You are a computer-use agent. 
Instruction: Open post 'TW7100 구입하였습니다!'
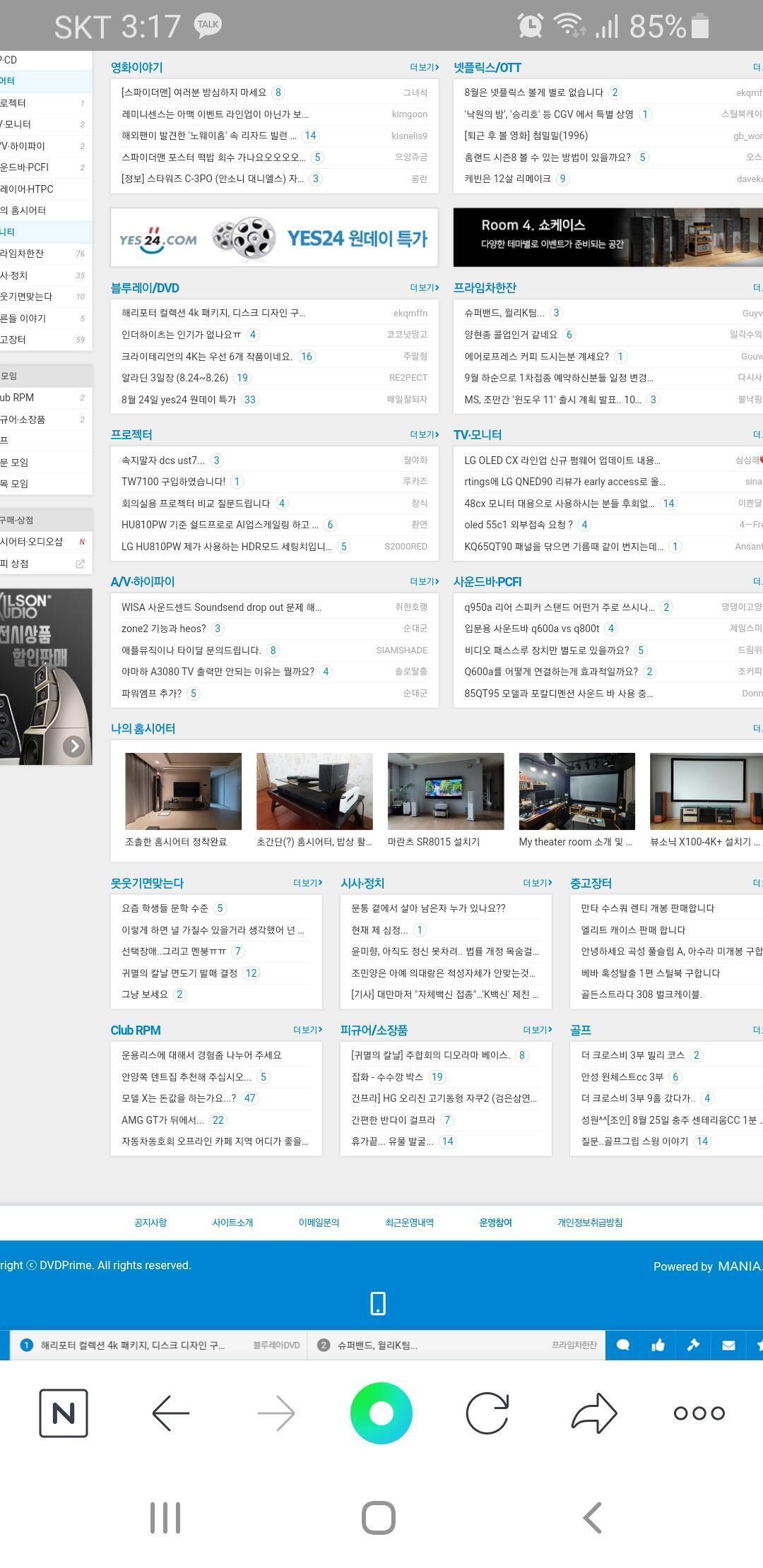click(x=174, y=482)
